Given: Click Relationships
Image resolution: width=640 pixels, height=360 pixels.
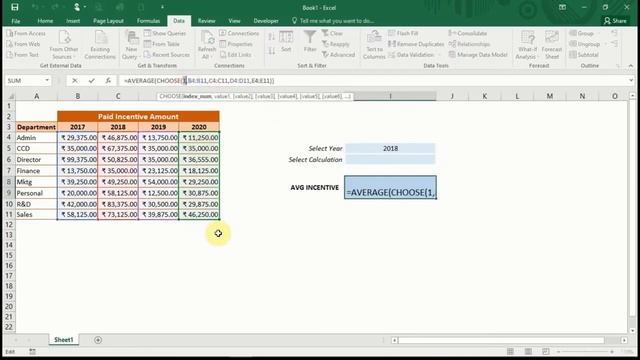Looking at the screenshot, I should pos(469,44).
